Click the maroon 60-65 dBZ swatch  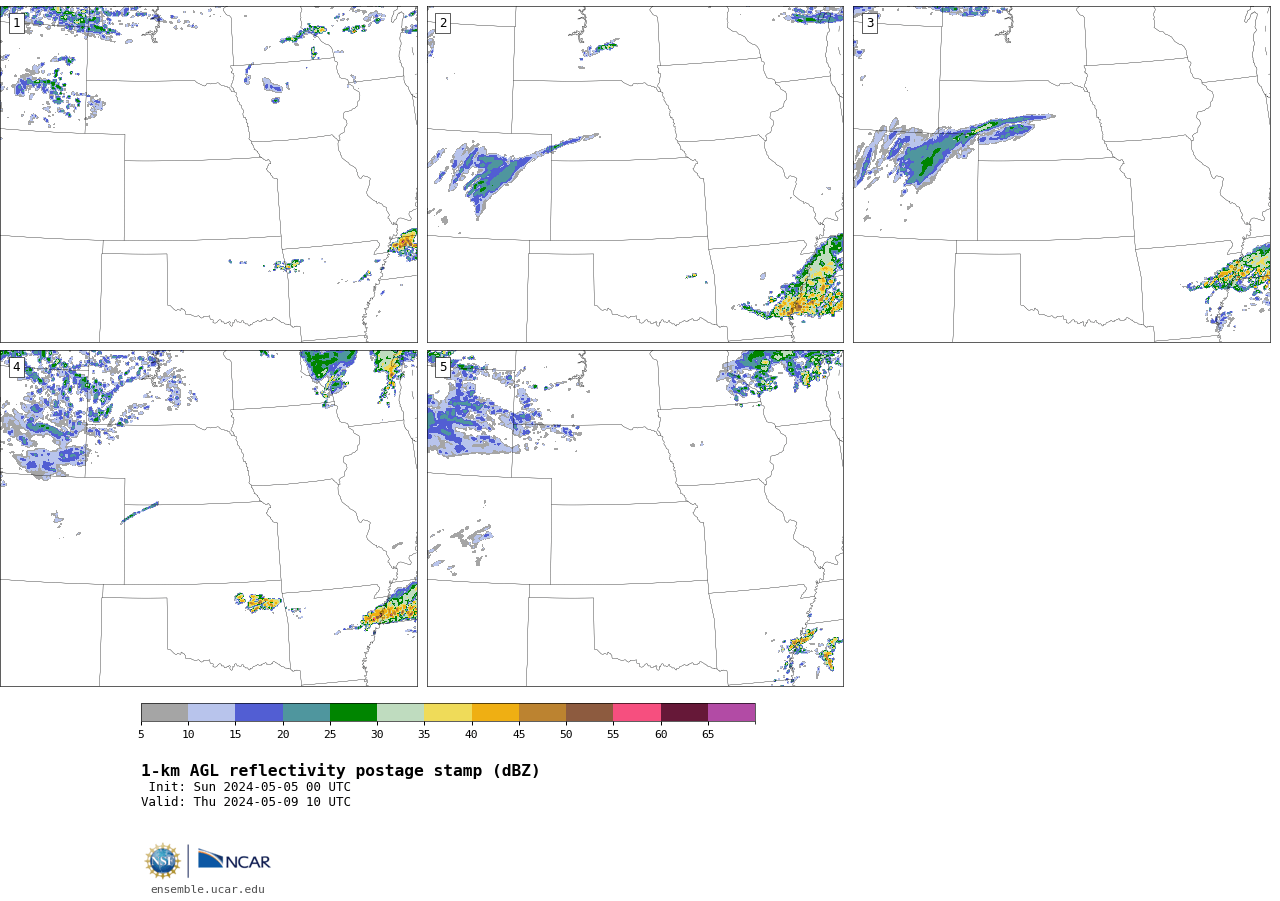point(684,712)
